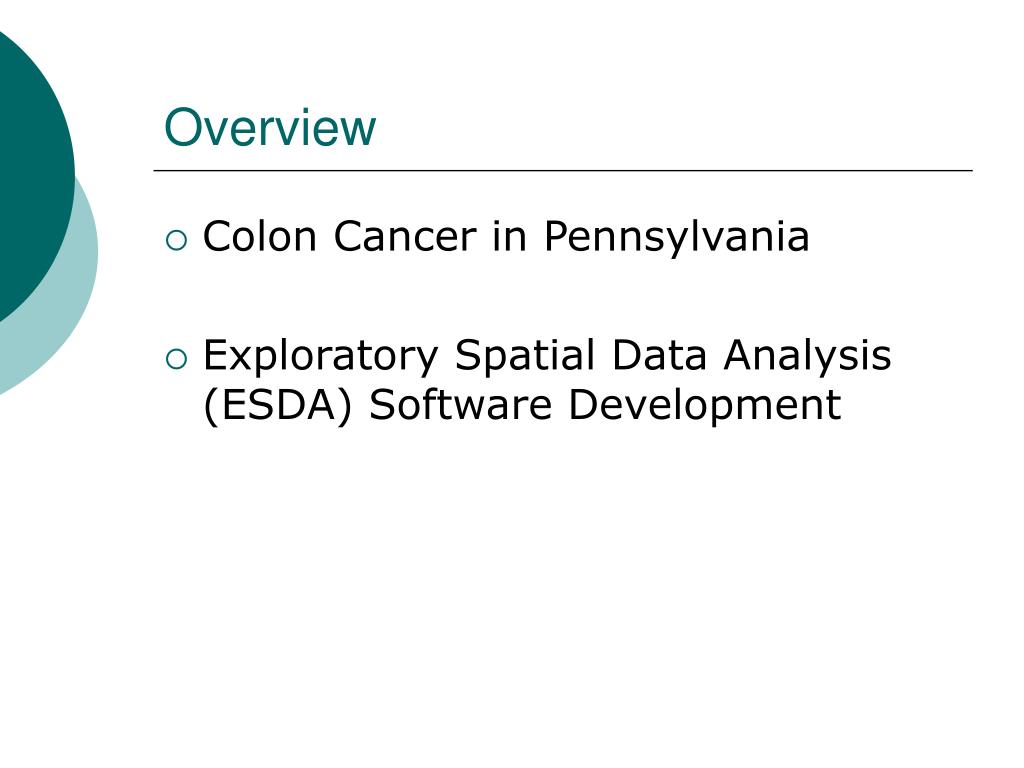Click the word Development
Screen dimensions: 1024x768
[x=705, y=406]
